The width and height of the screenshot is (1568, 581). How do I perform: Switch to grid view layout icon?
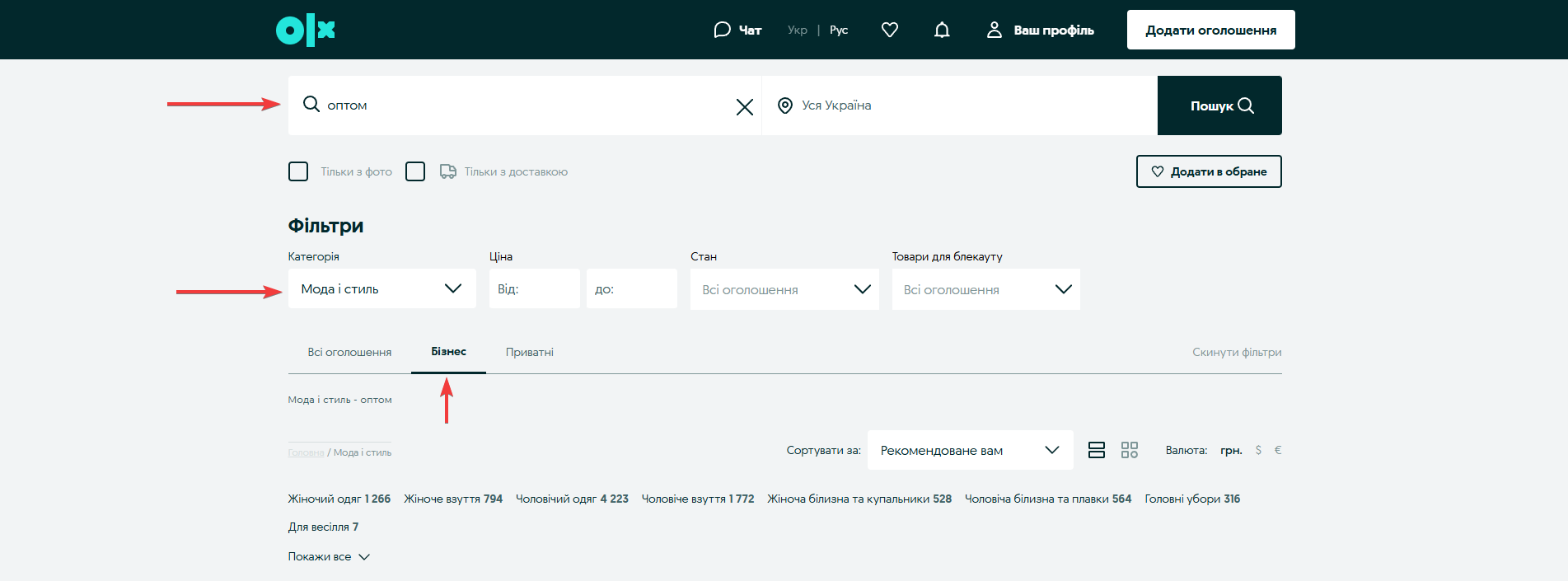[1129, 450]
